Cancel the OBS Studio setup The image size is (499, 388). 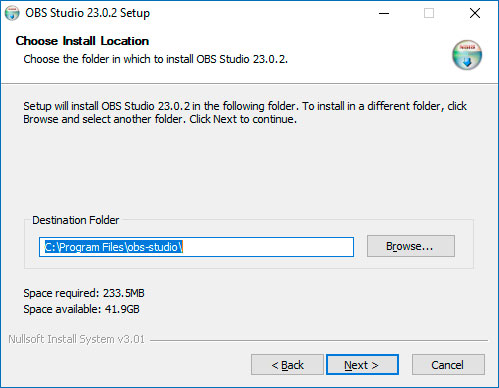(x=448, y=365)
